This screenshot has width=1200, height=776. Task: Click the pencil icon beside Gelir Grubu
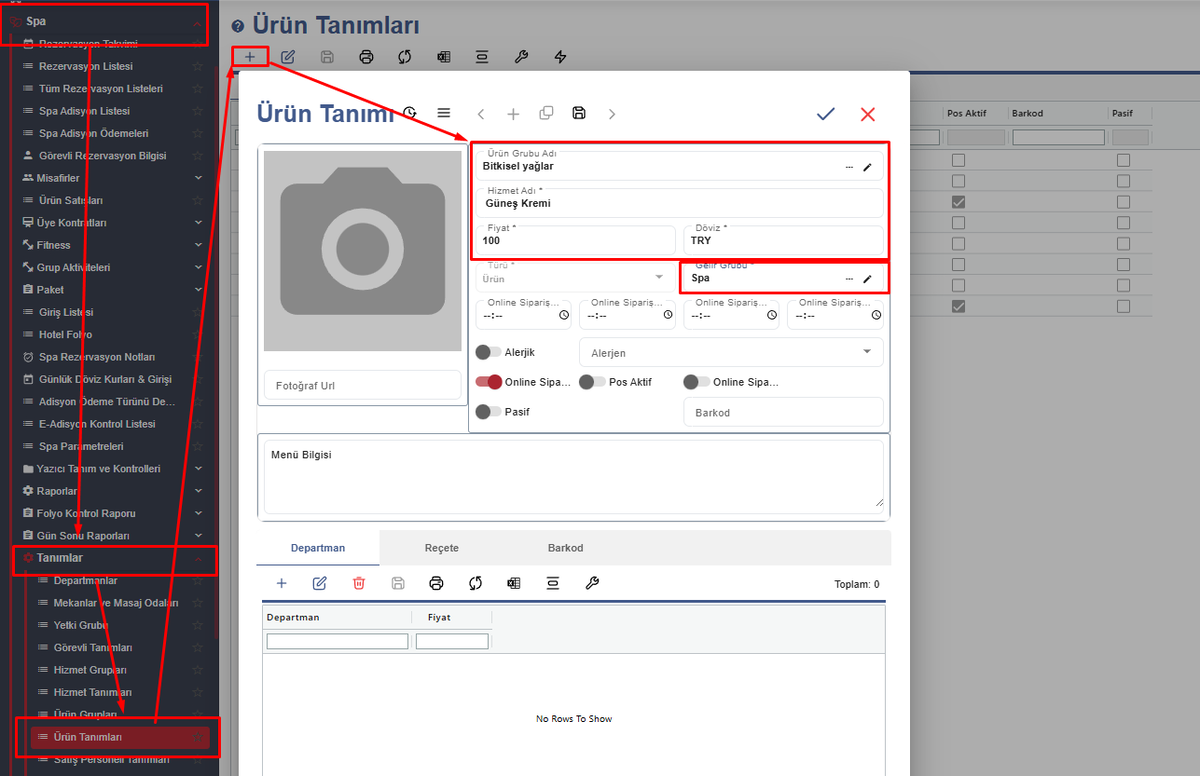pyautogui.click(x=867, y=279)
